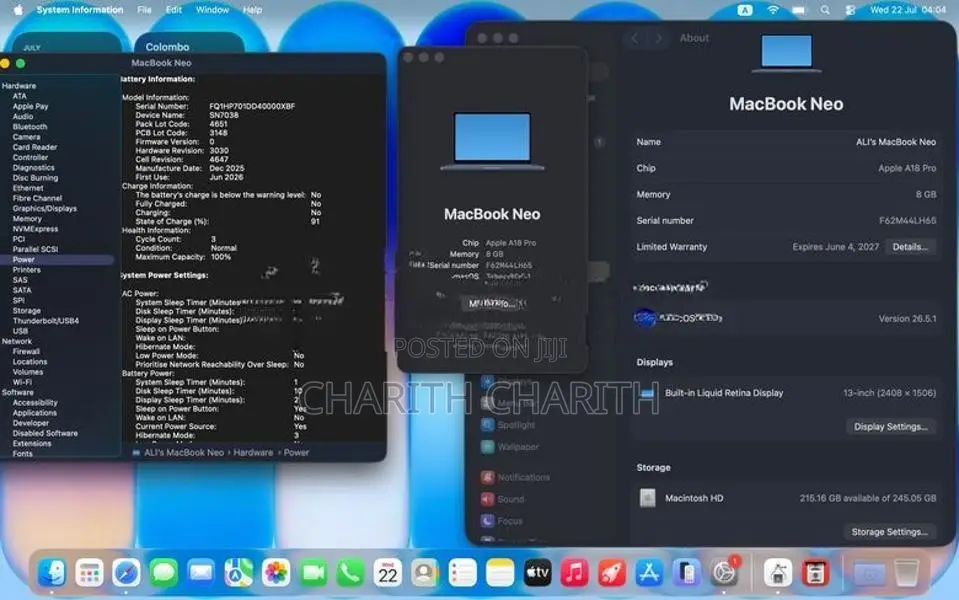Image resolution: width=959 pixels, height=600 pixels.
Task: Select Firewall under Network
Action: (x=26, y=352)
